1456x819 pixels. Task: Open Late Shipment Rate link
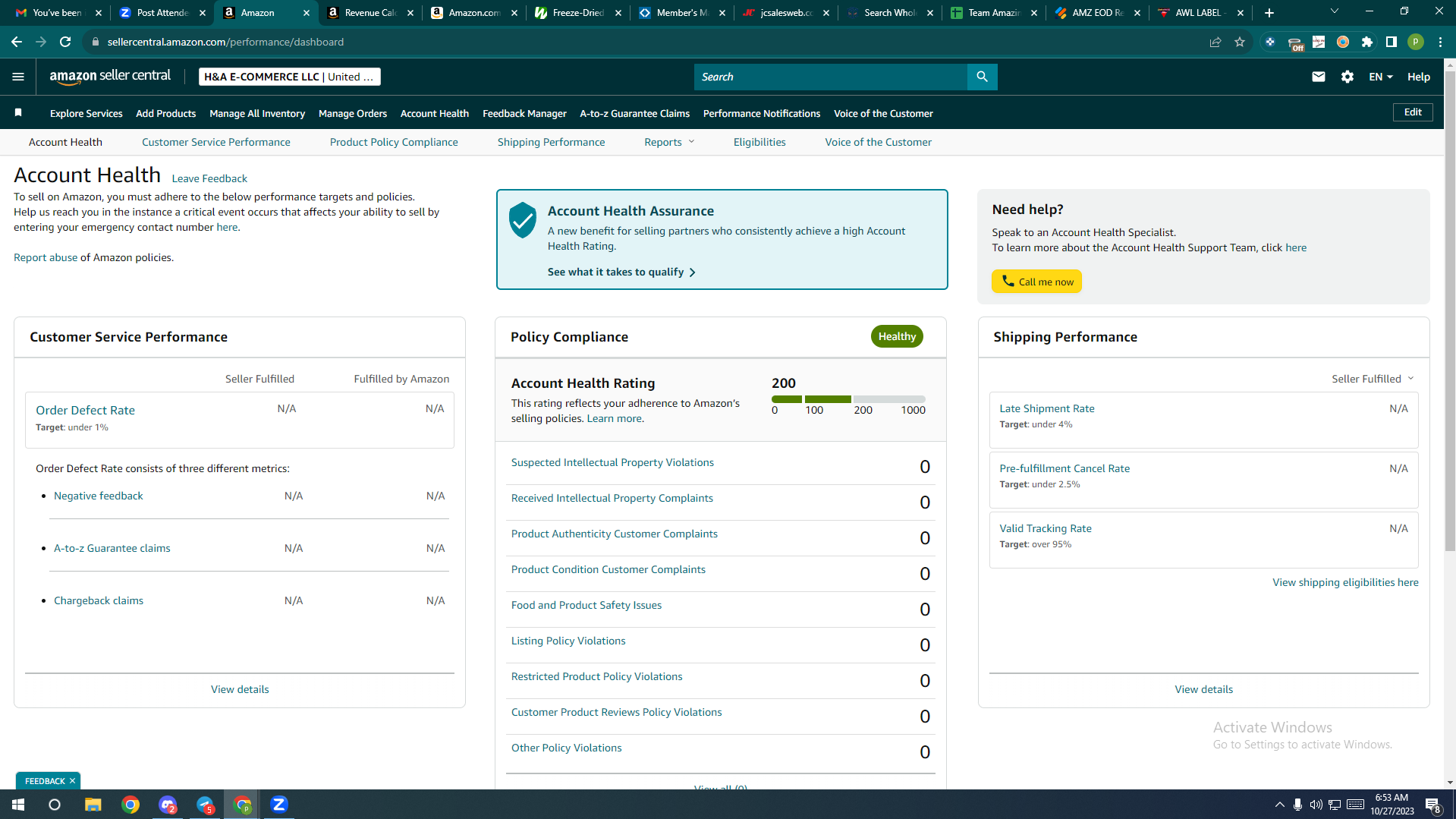click(1046, 408)
